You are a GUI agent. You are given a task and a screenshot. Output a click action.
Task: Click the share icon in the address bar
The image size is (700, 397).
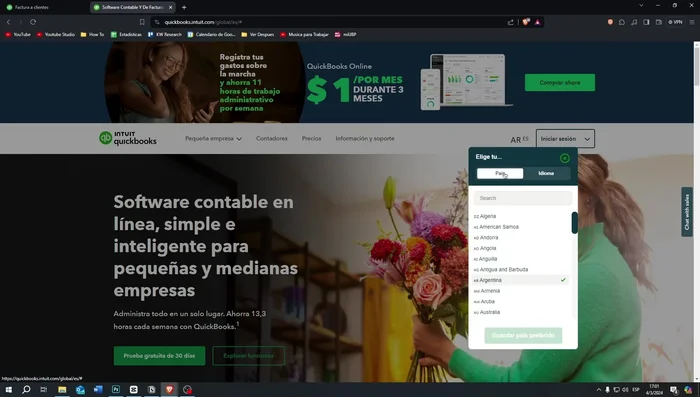click(x=511, y=22)
